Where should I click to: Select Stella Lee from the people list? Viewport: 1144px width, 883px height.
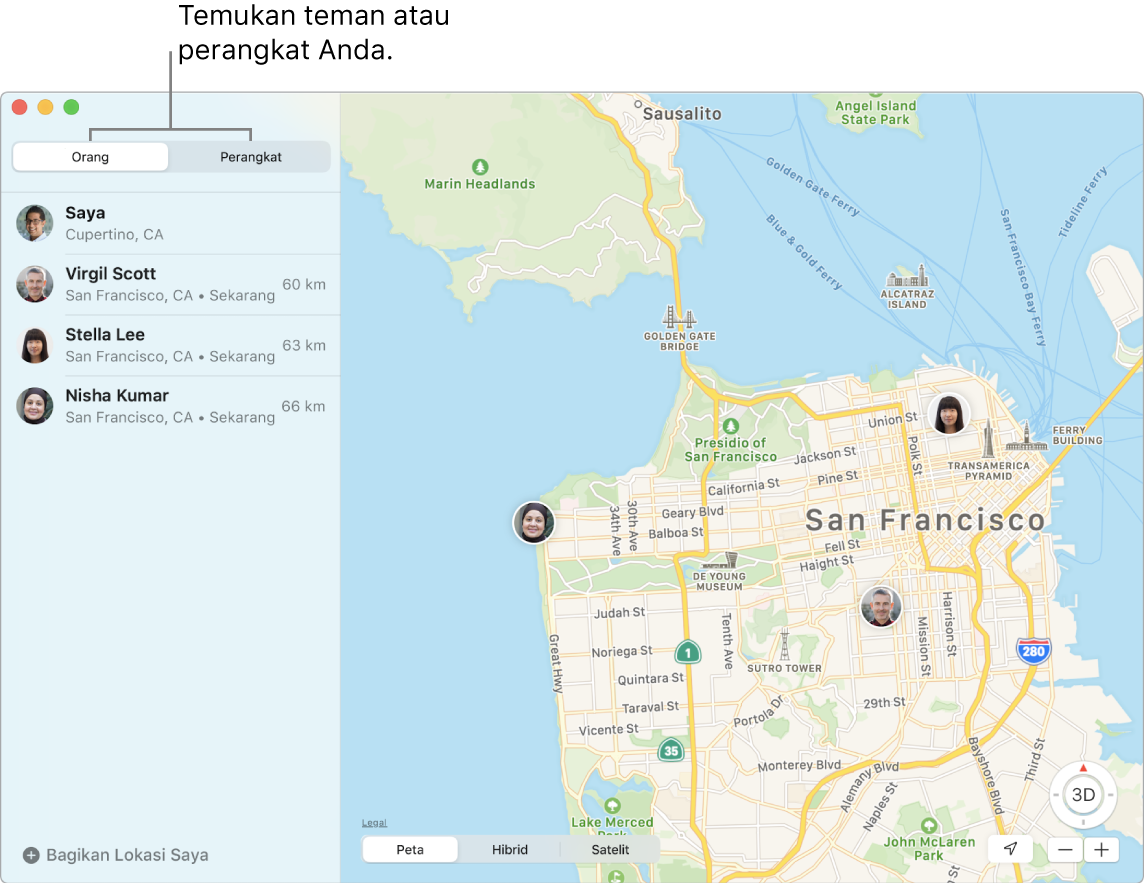pos(150,345)
